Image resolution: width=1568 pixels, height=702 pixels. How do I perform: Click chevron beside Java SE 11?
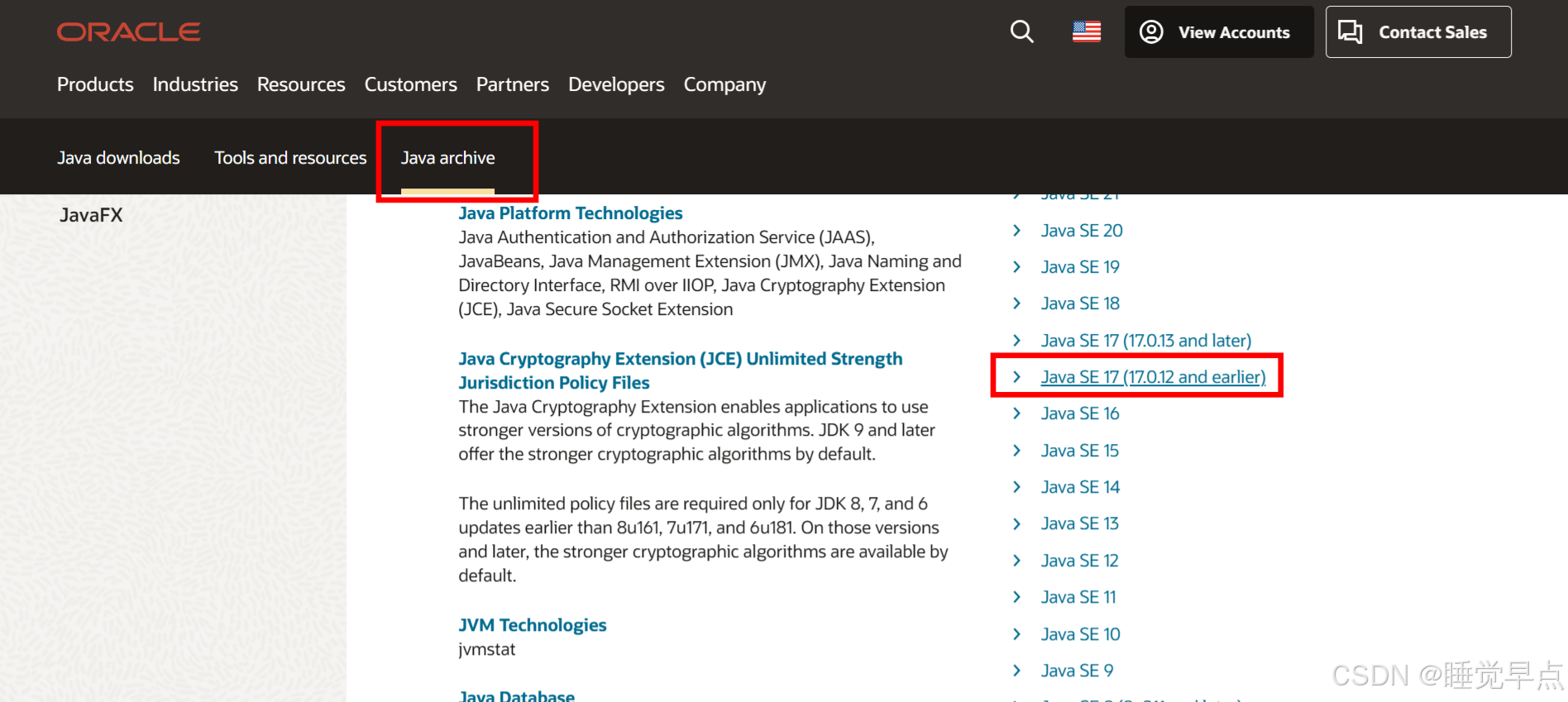(1017, 597)
